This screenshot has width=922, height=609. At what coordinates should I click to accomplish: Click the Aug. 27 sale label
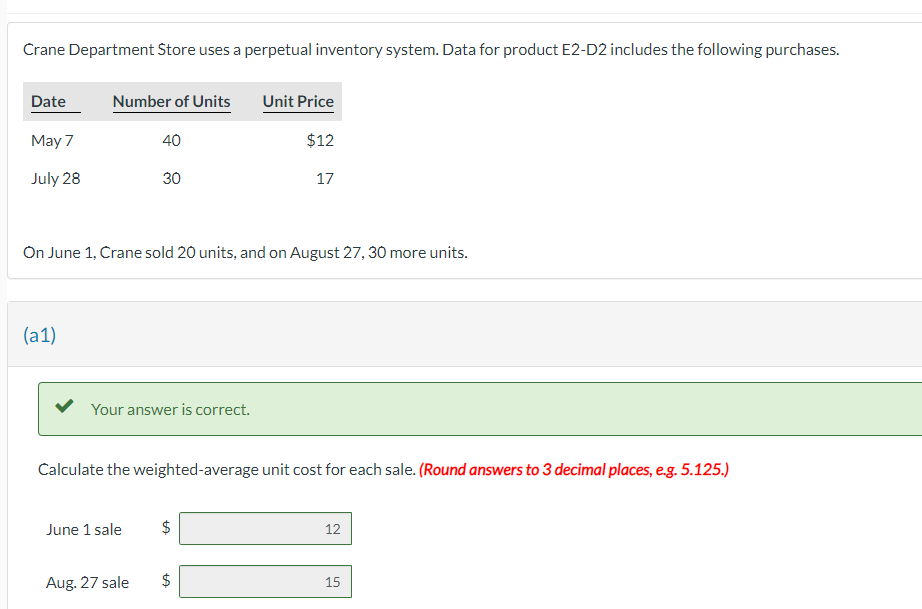click(88, 582)
